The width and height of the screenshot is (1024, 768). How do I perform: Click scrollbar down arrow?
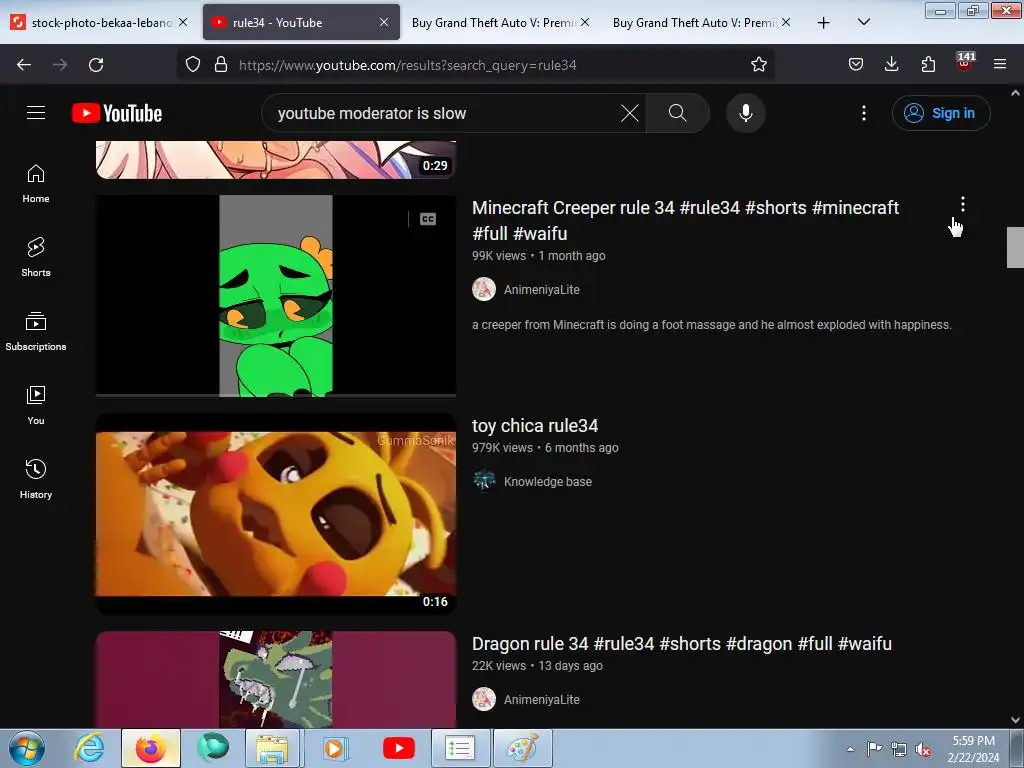[x=1015, y=720]
